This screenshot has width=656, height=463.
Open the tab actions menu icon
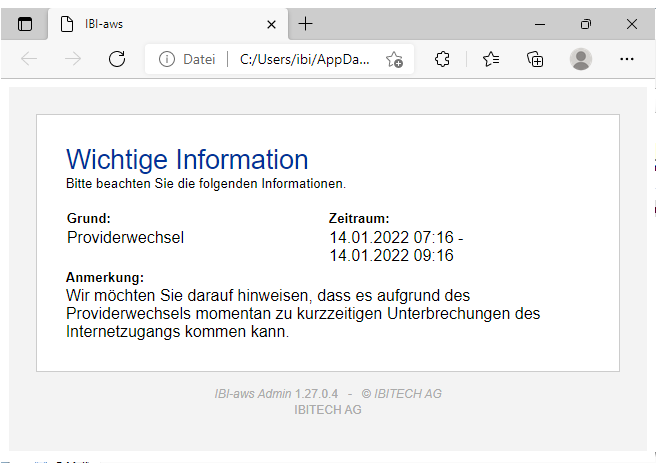tap(25, 24)
